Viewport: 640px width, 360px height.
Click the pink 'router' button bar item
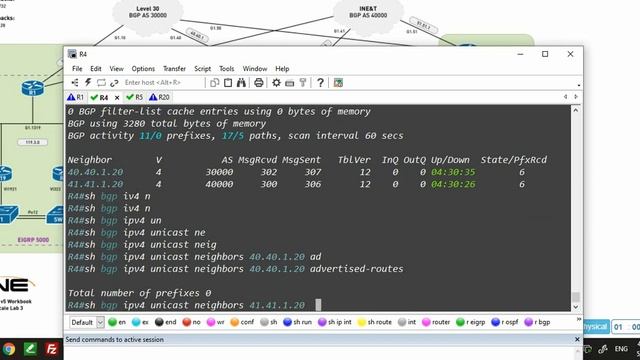tap(436, 322)
